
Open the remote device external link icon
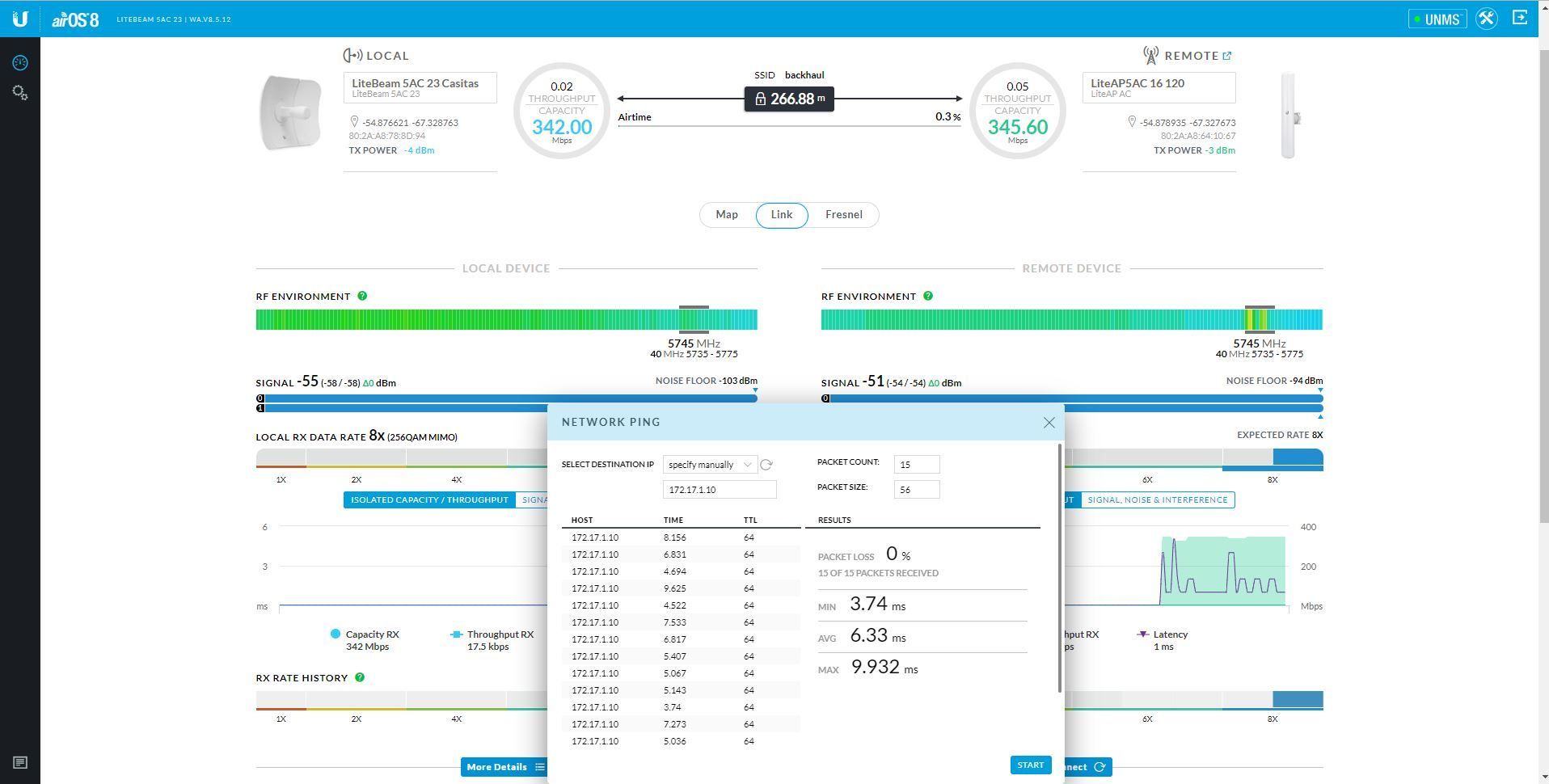point(1226,56)
